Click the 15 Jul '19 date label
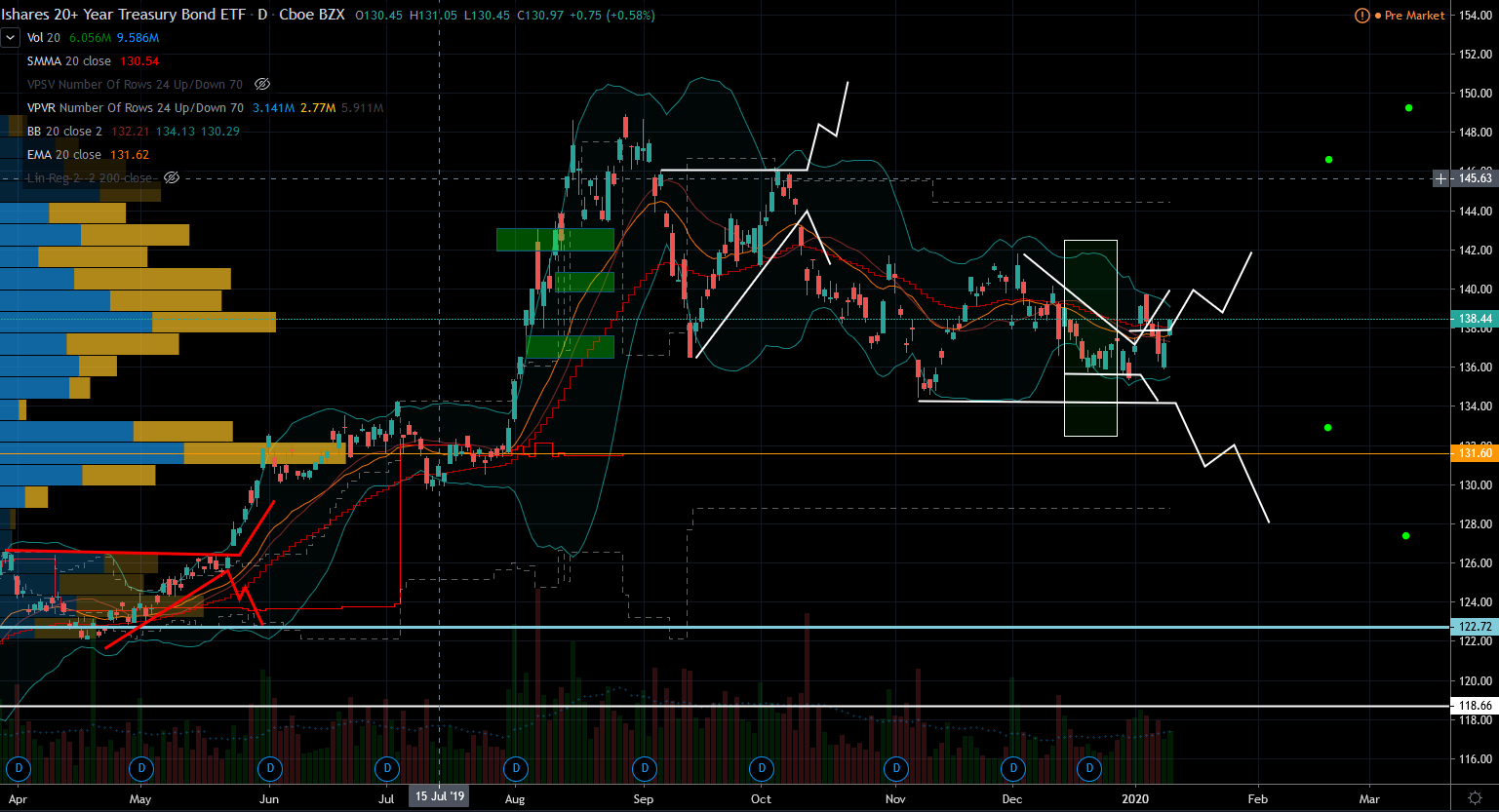 [x=440, y=796]
